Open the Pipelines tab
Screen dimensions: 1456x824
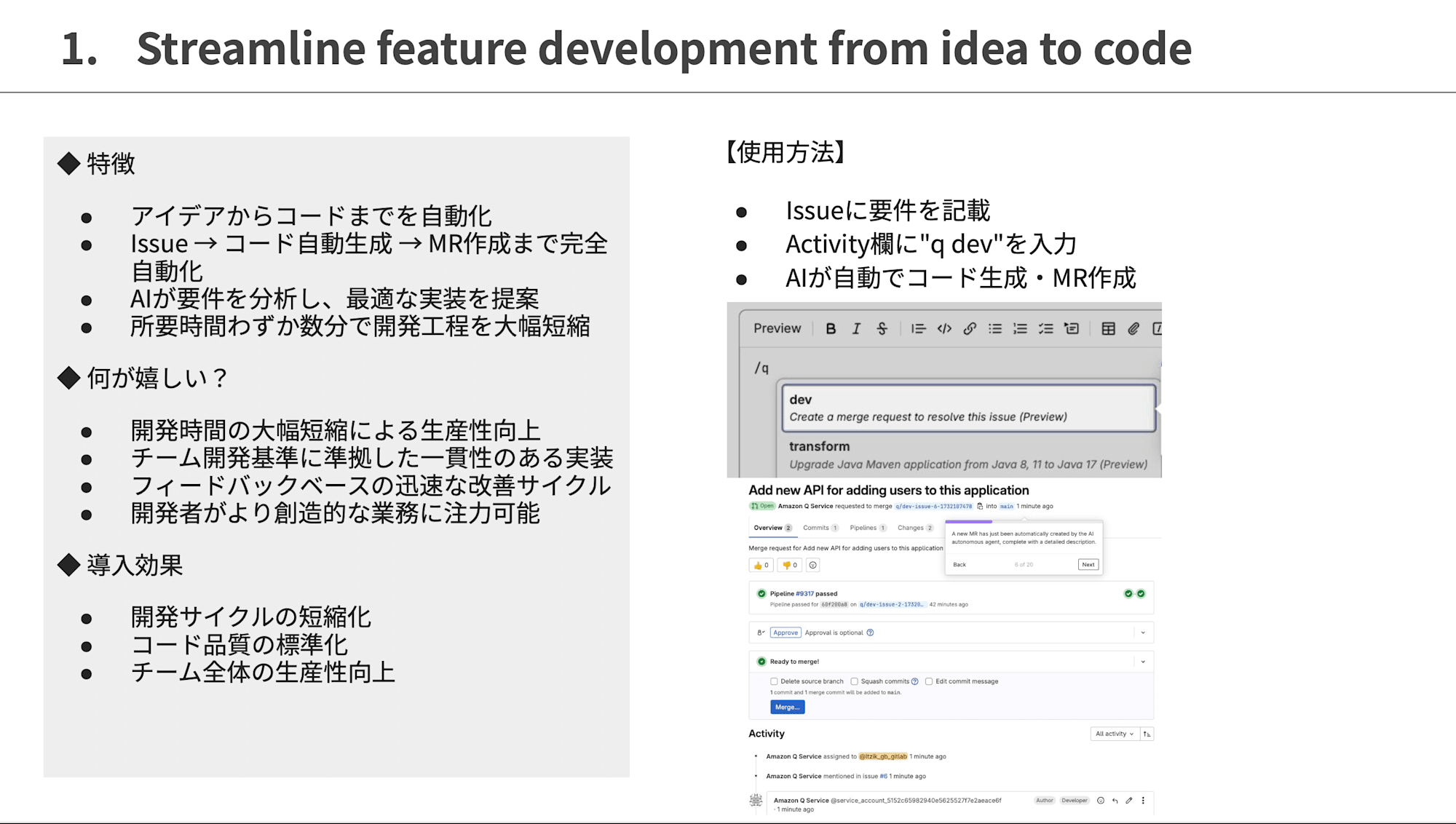tap(868, 528)
